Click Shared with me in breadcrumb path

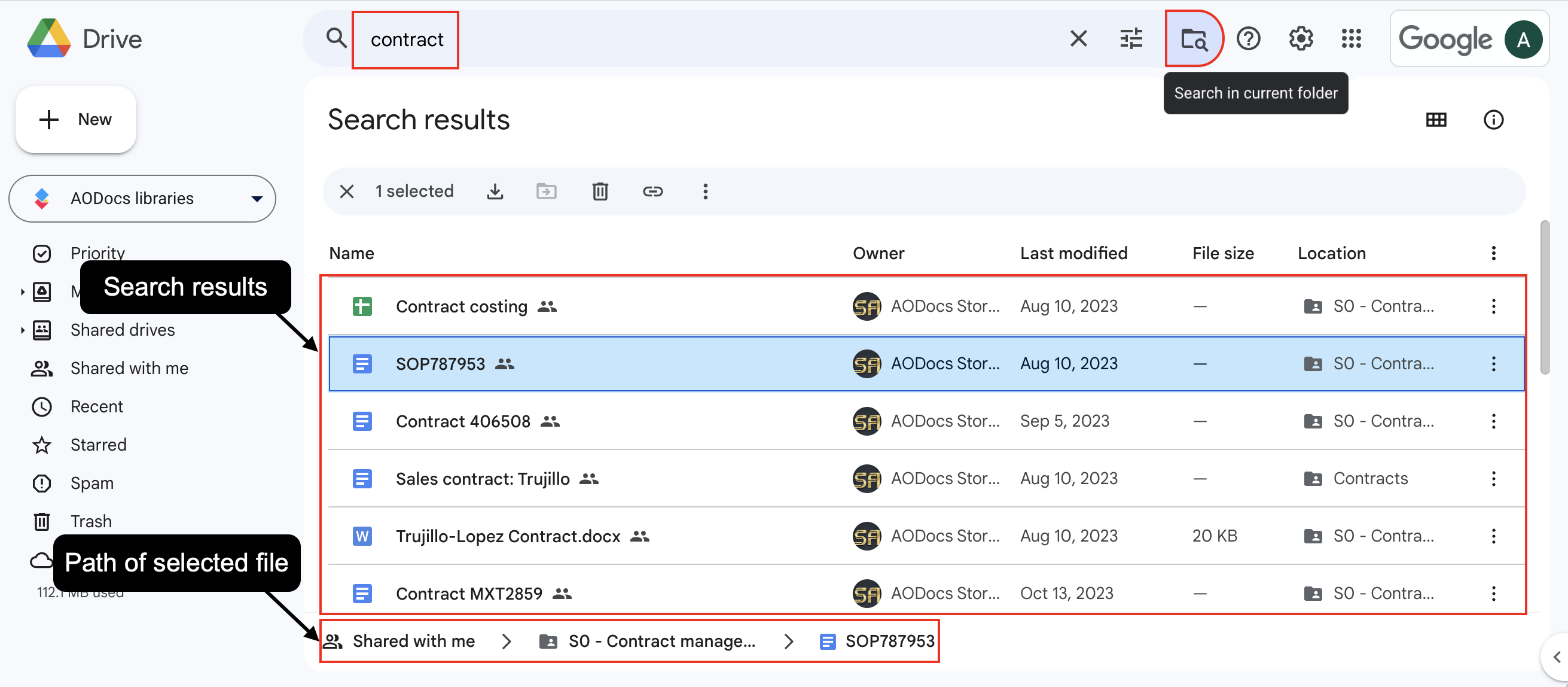399,641
